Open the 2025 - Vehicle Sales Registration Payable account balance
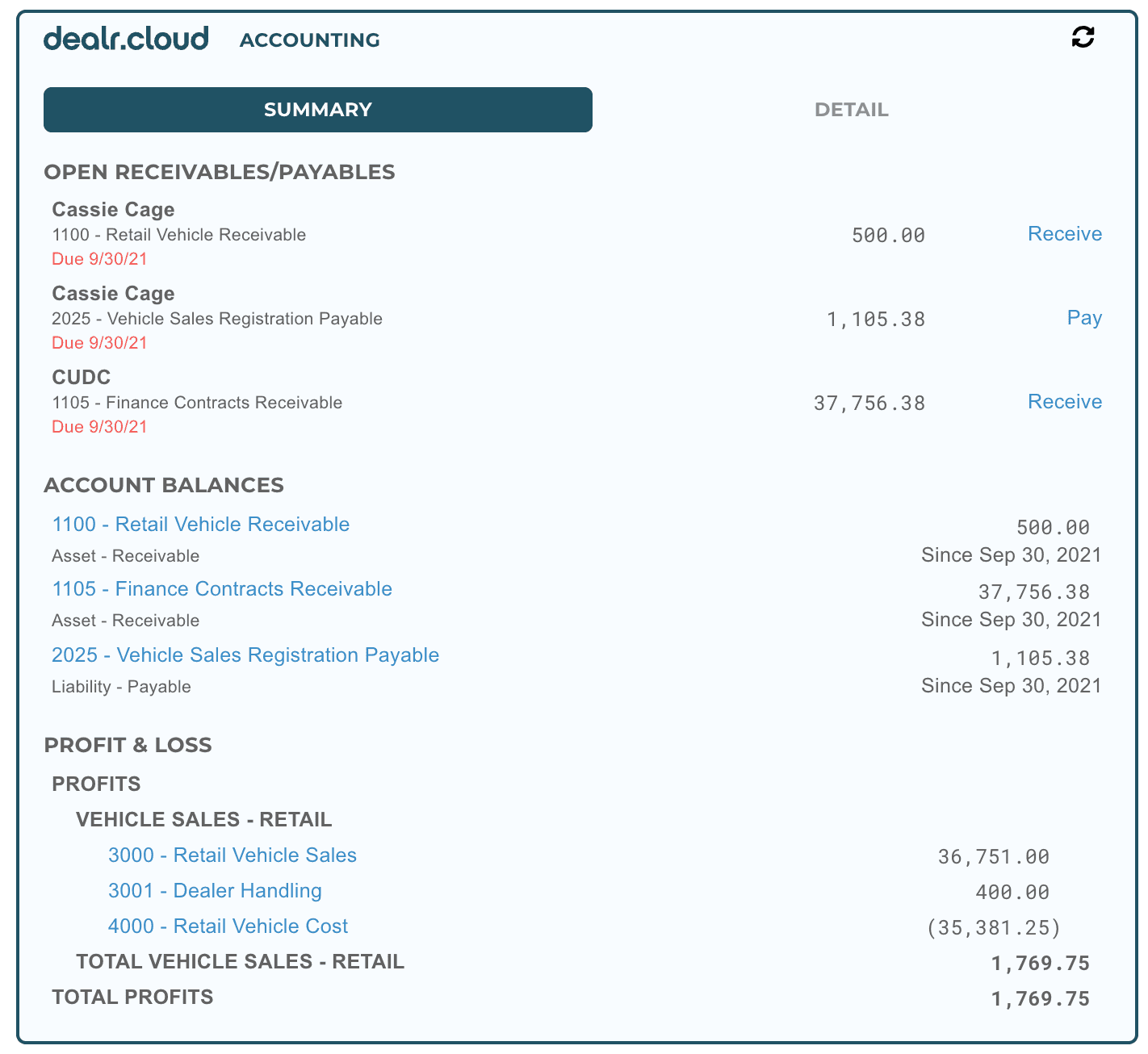The width and height of the screenshot is (1148, 1054). [245, 655]
